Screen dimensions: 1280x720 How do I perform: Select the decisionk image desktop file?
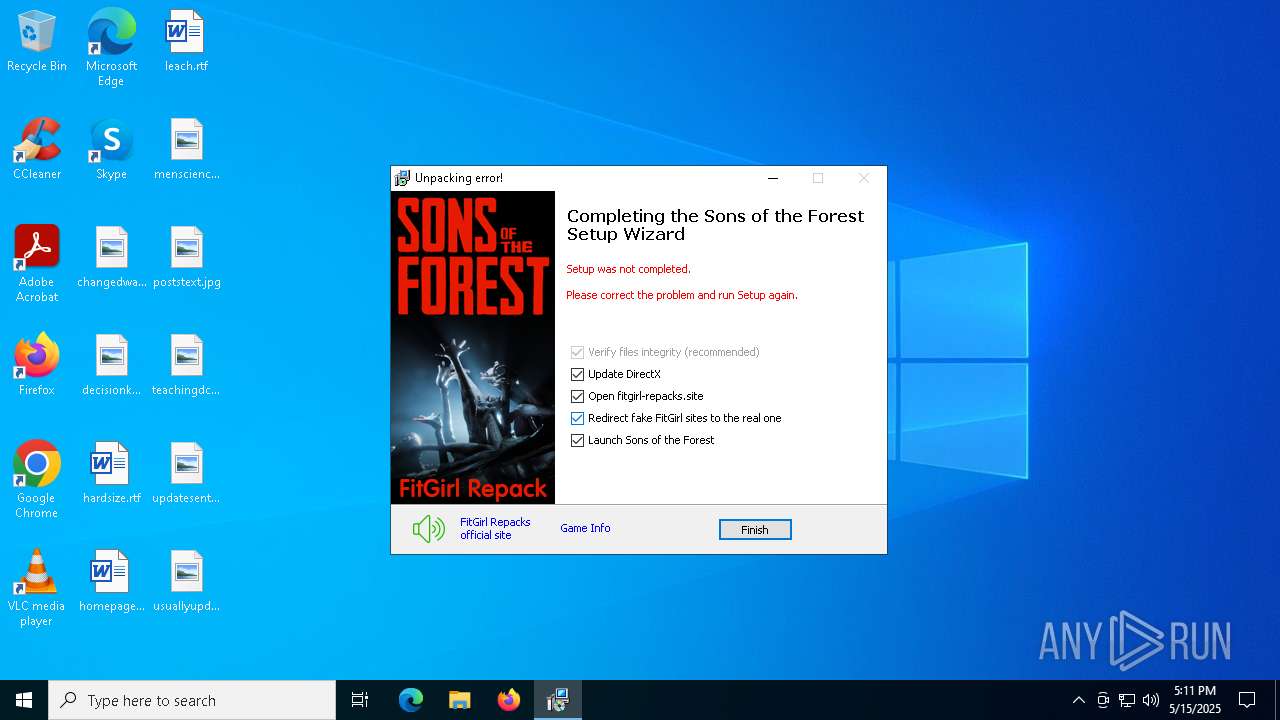pyautogui.click(x=111, y=365)
